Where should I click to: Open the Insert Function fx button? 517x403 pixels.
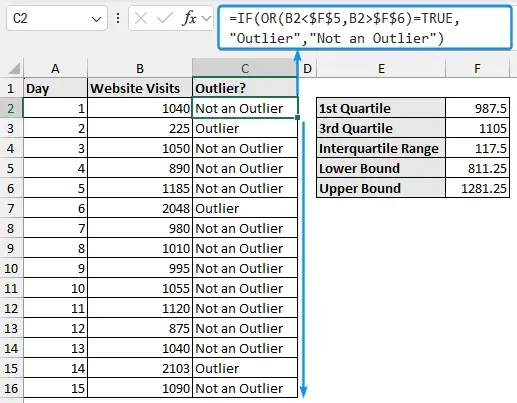[189, 18]
